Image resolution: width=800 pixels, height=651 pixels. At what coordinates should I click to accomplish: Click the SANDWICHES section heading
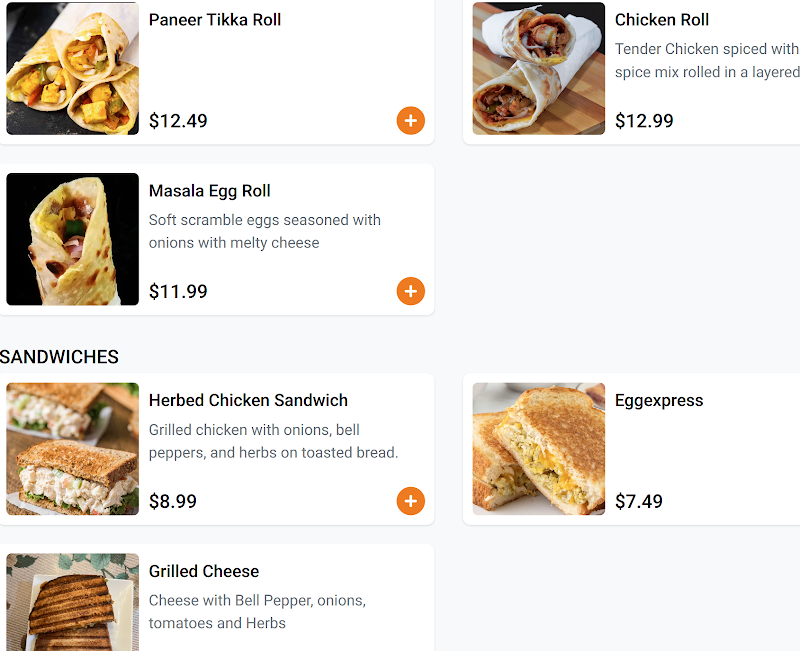click(x=60, y=357)
